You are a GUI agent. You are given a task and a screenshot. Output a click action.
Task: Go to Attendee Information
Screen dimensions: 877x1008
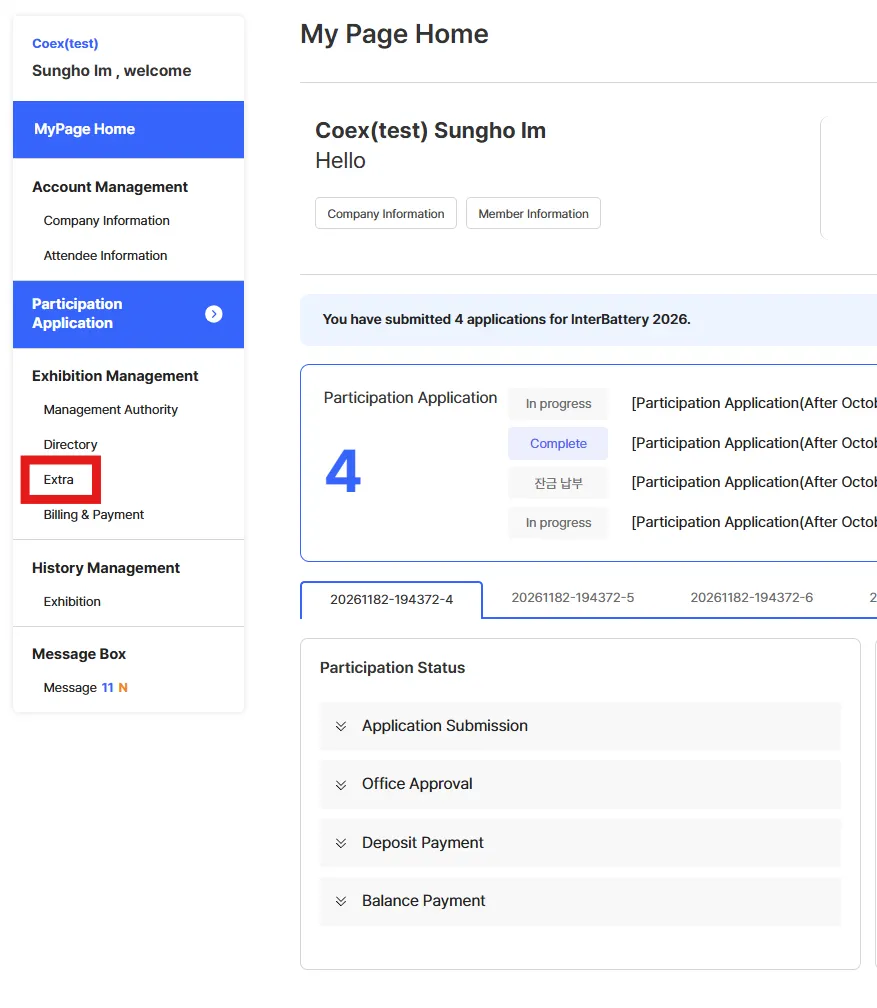click(106, 256)
